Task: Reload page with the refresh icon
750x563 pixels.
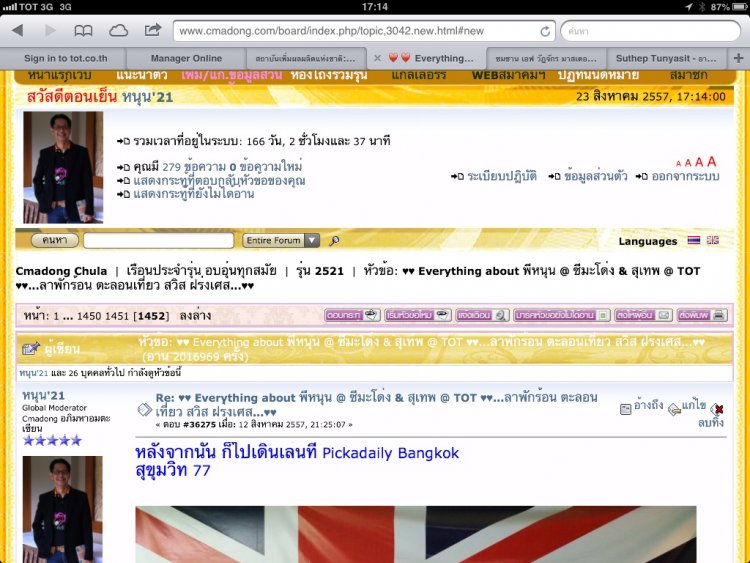Action: 545,32
